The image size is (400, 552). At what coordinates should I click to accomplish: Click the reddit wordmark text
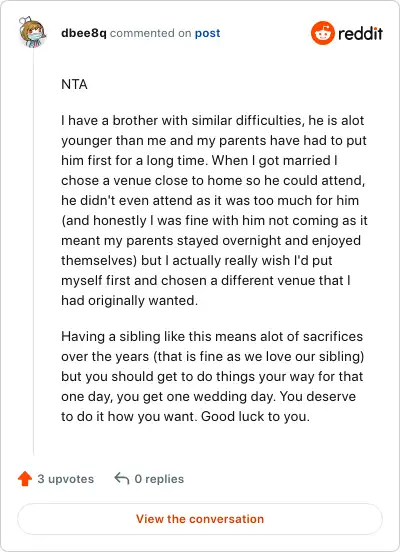pyautogui.click(x=360, y=33)
